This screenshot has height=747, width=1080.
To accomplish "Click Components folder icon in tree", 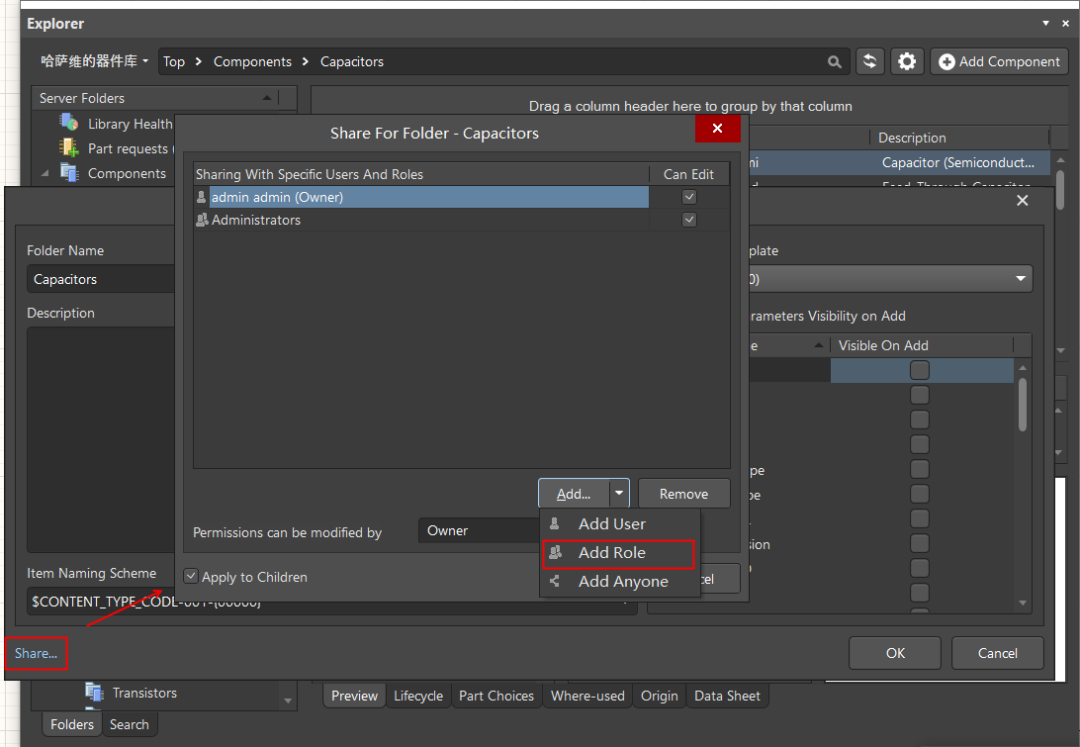I will point(69,172).
